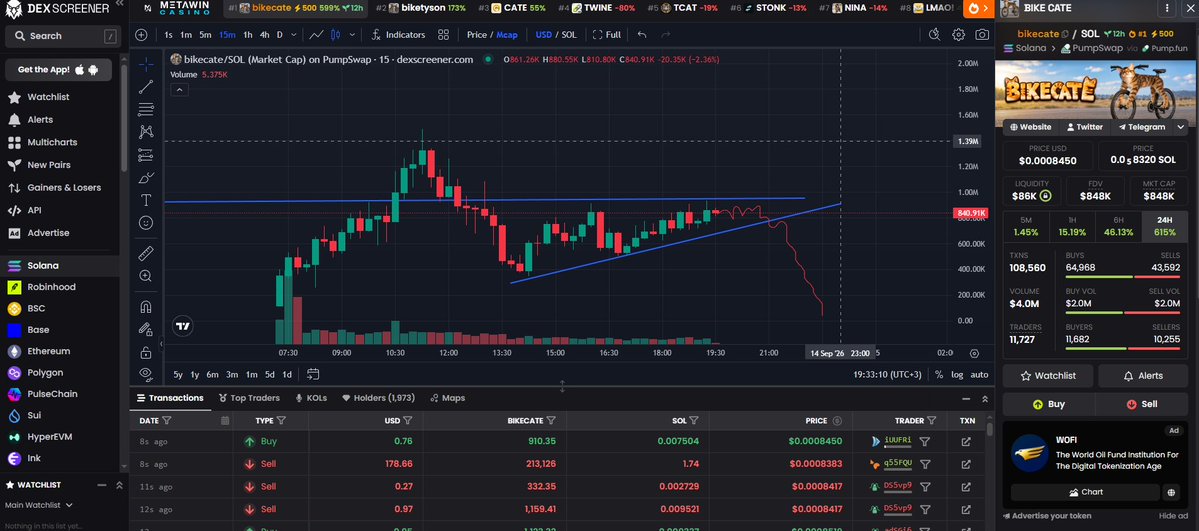Screen dimensions: 1199x531
Task: Toggle stay in drawing mode
Action: pyautogui.click(x=146, y=329)
